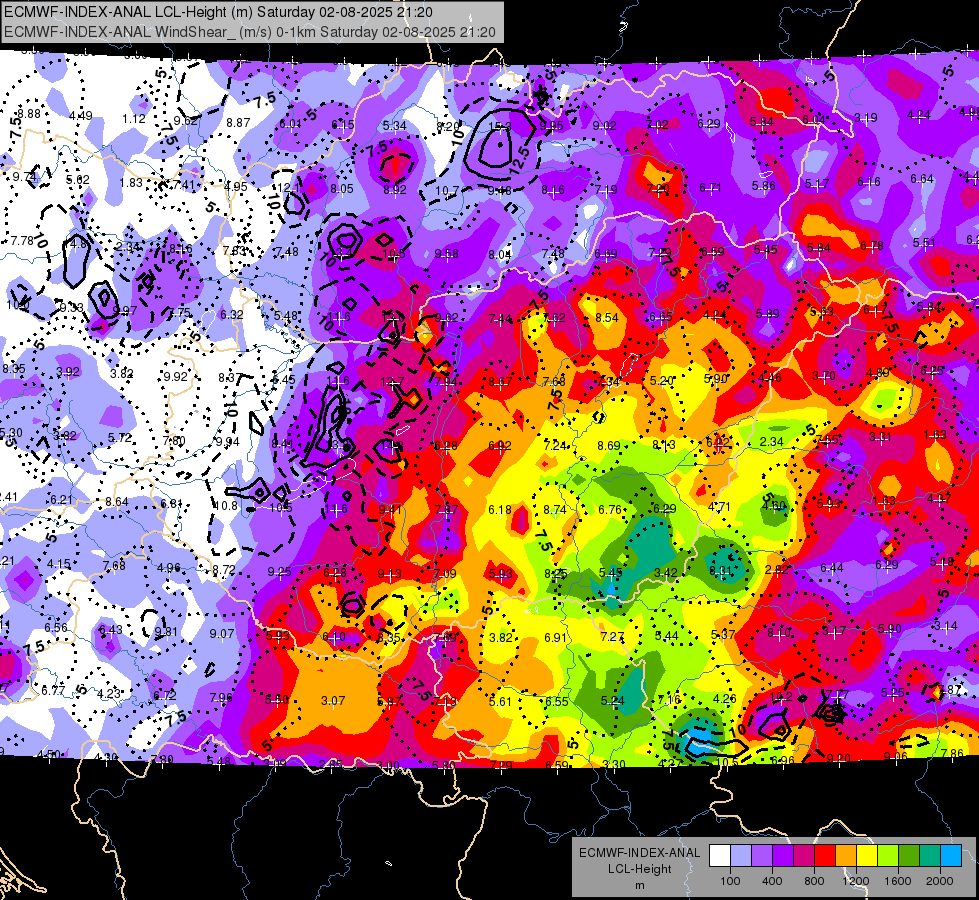This screenshot has height=900, width=979.
Task: Click the wind shear value 5.61
Action: (500, 702)
